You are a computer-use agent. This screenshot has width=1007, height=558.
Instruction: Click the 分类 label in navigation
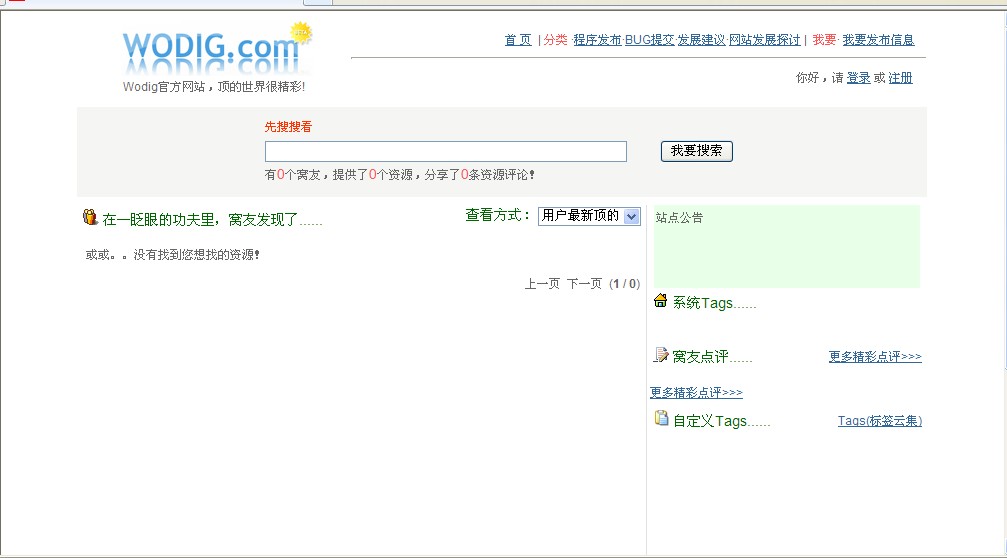[x=556, y=40]
